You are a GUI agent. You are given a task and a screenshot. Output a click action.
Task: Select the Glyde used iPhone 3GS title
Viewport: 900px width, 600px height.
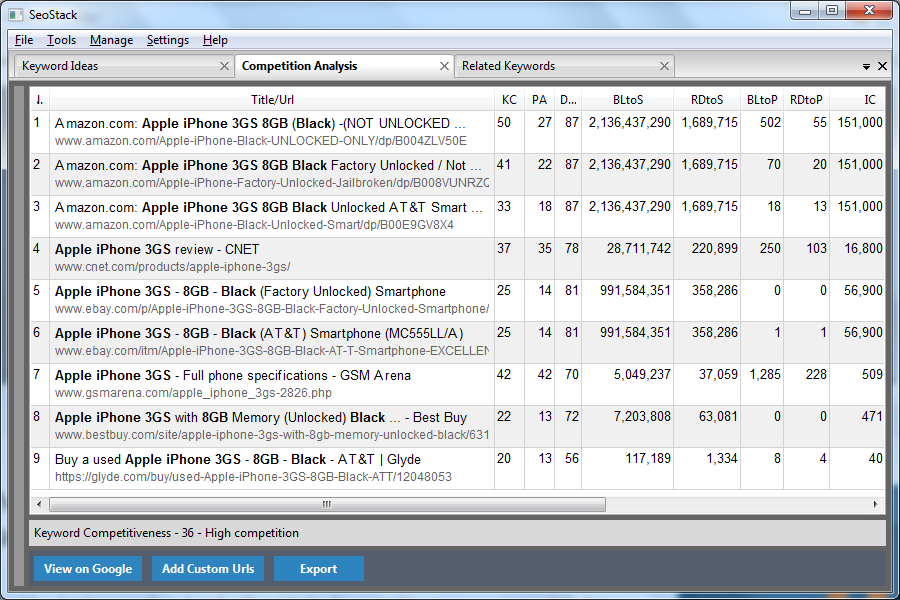(238, 459)
